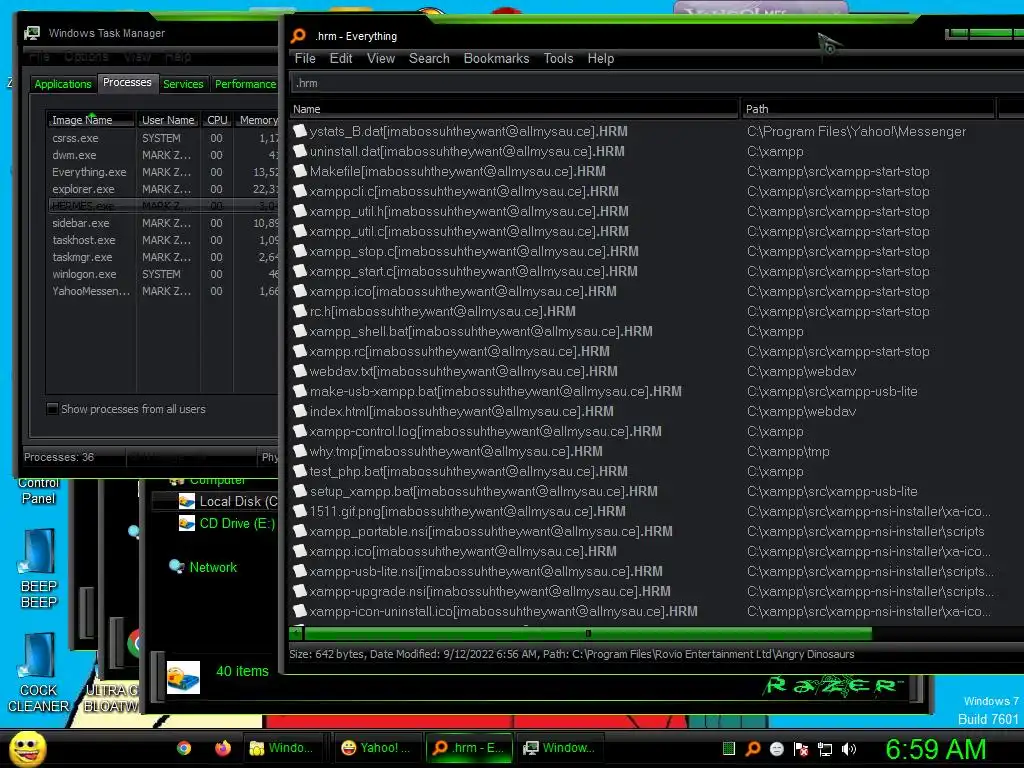Click the file icon of why.tmp
Viewport: 1024px width, 768px height.
click(x=300, y=451)
